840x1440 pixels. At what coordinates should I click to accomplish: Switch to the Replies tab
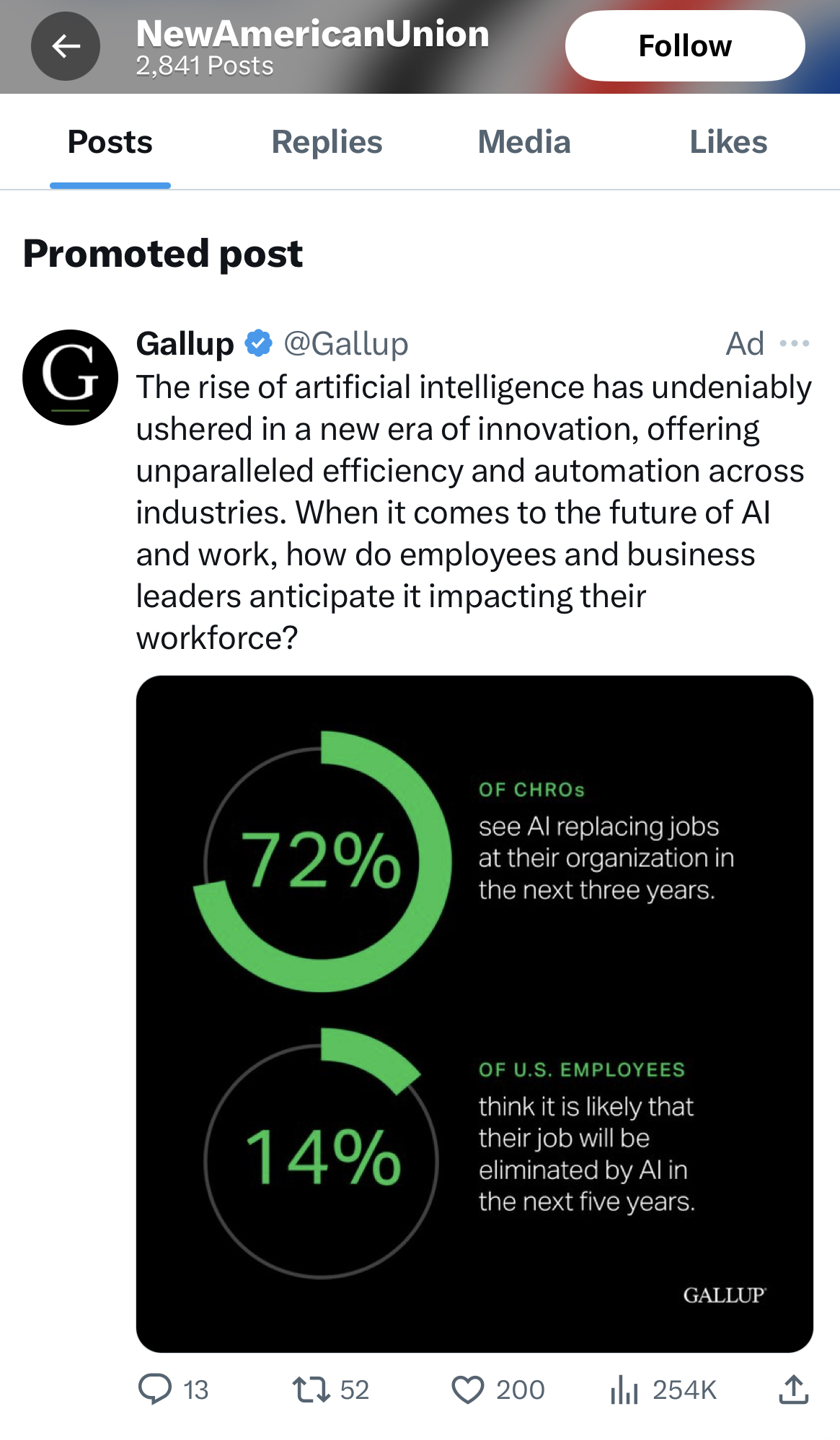click(x=327, y=142)
